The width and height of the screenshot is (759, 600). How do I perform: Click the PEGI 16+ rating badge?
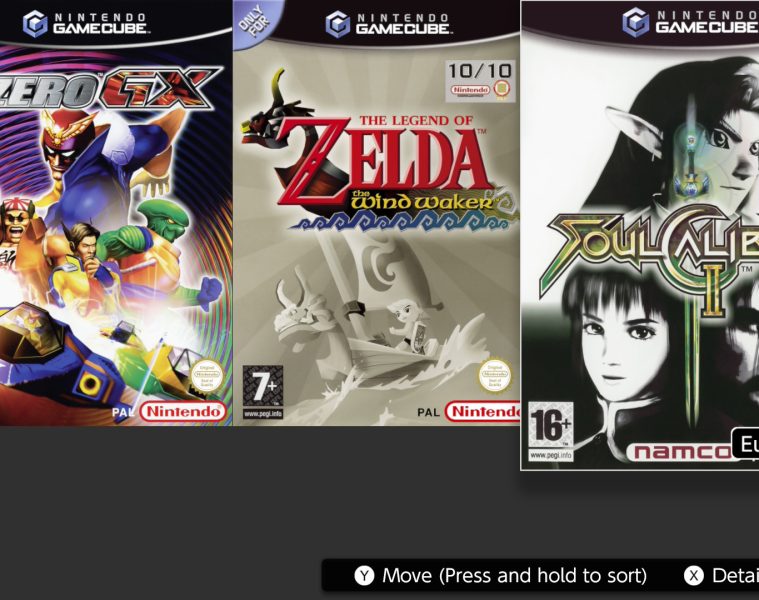pyautogui.click(x=551, y=432)
